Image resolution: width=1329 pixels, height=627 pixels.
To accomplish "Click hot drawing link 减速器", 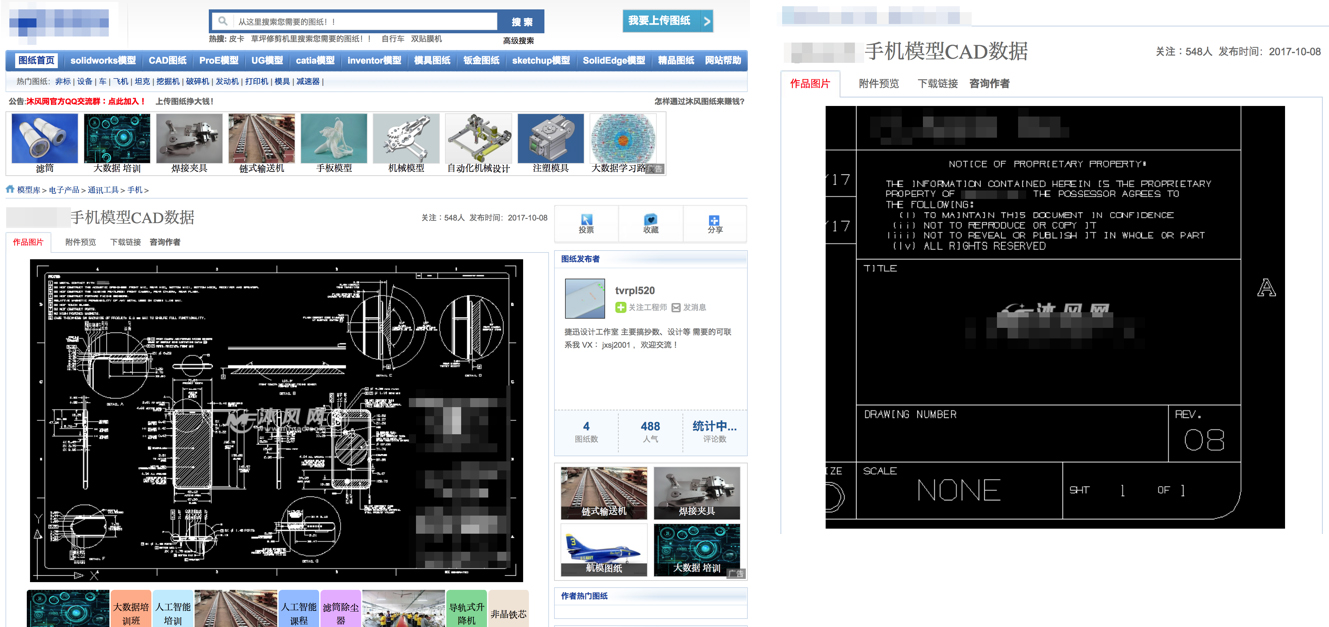I will [x=308, y=82].
